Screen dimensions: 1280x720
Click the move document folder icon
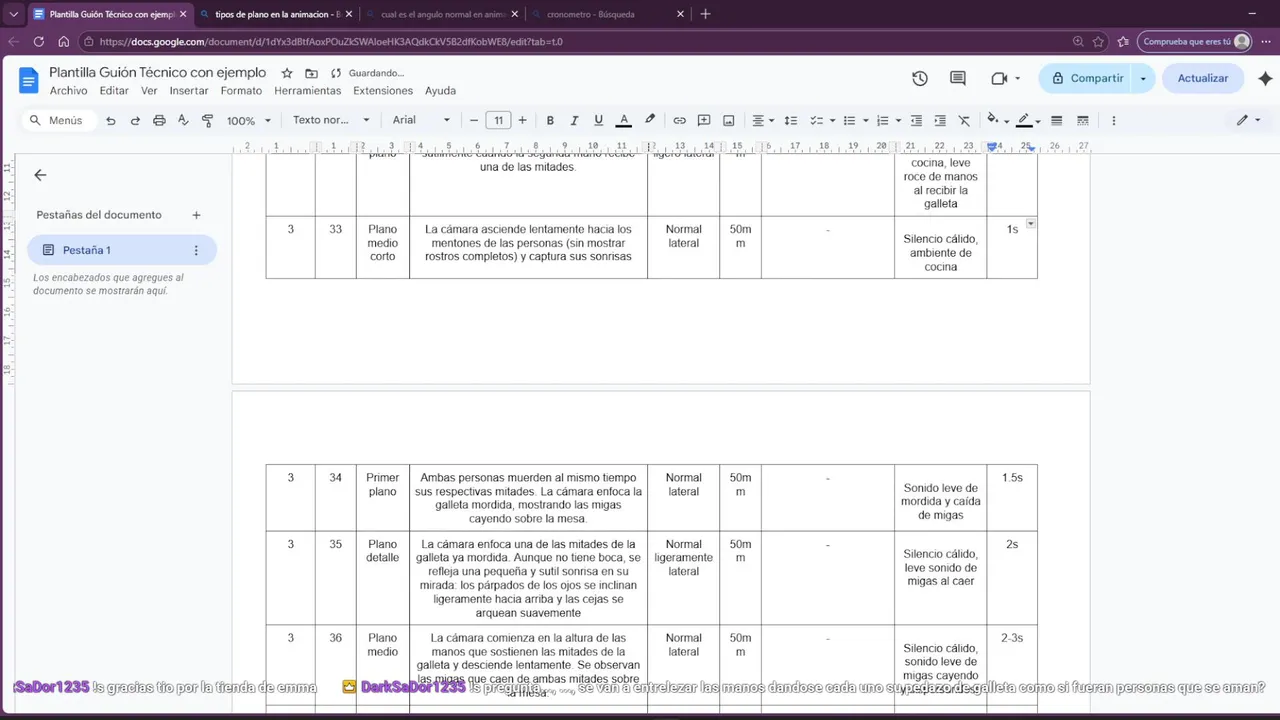pos(311,73)
